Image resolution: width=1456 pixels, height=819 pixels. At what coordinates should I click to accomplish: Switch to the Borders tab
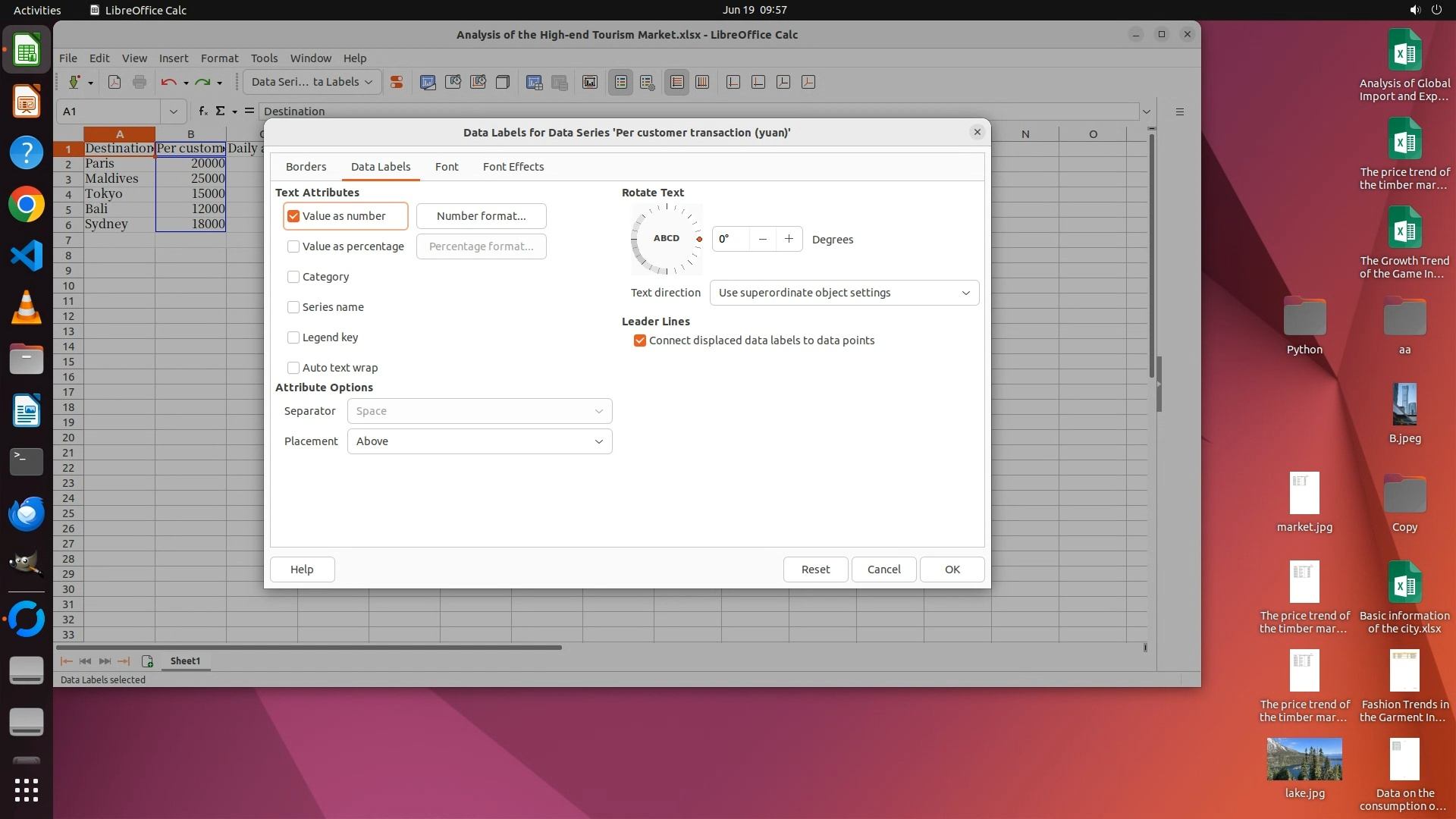point(306,167)
